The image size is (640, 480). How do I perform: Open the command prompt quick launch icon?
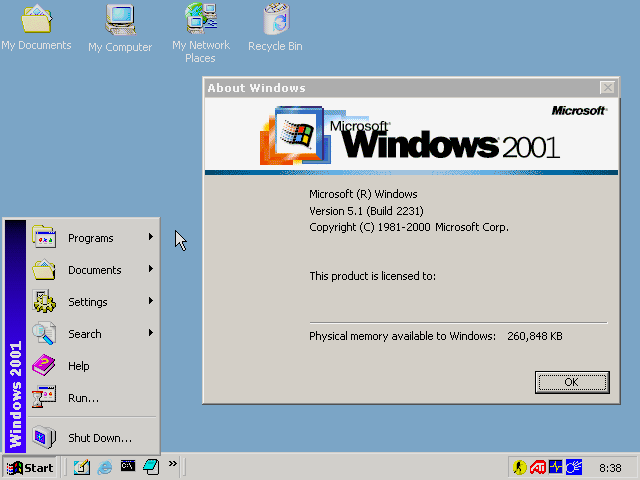(x=128, y=466)
